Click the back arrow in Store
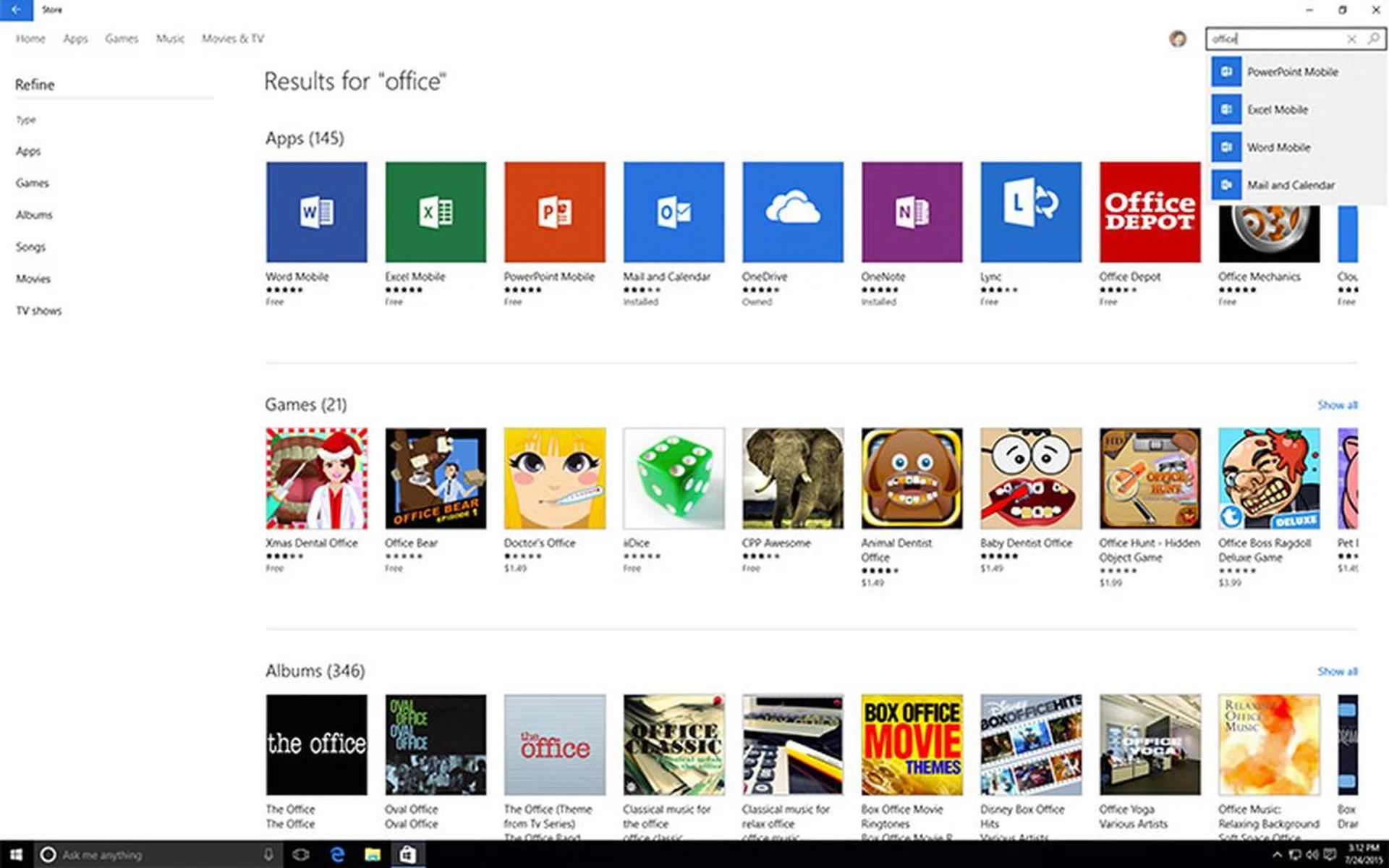The image size is (1389, 868). (x=16, y=10)
